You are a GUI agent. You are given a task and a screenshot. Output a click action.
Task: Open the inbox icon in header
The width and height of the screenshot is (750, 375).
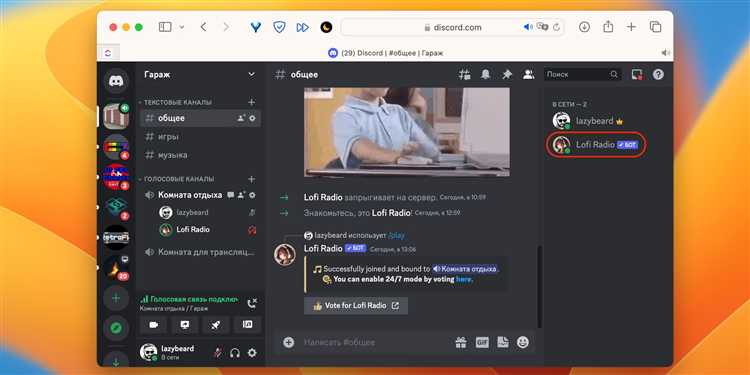pos(637,74)
